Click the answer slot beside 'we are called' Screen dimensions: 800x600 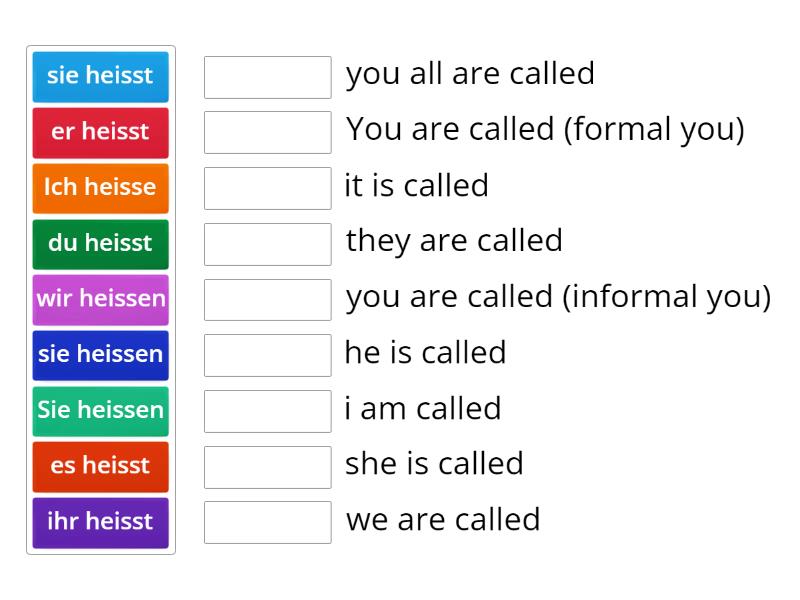click(267, 520)
